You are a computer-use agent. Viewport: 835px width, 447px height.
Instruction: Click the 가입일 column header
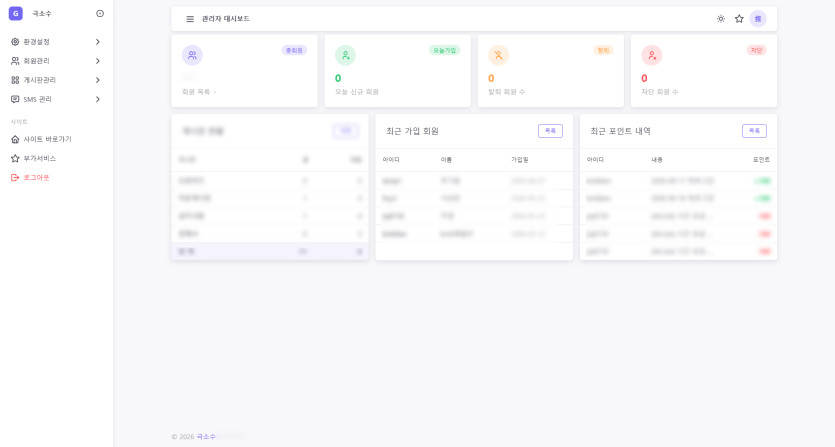click(x=520, y=160)
